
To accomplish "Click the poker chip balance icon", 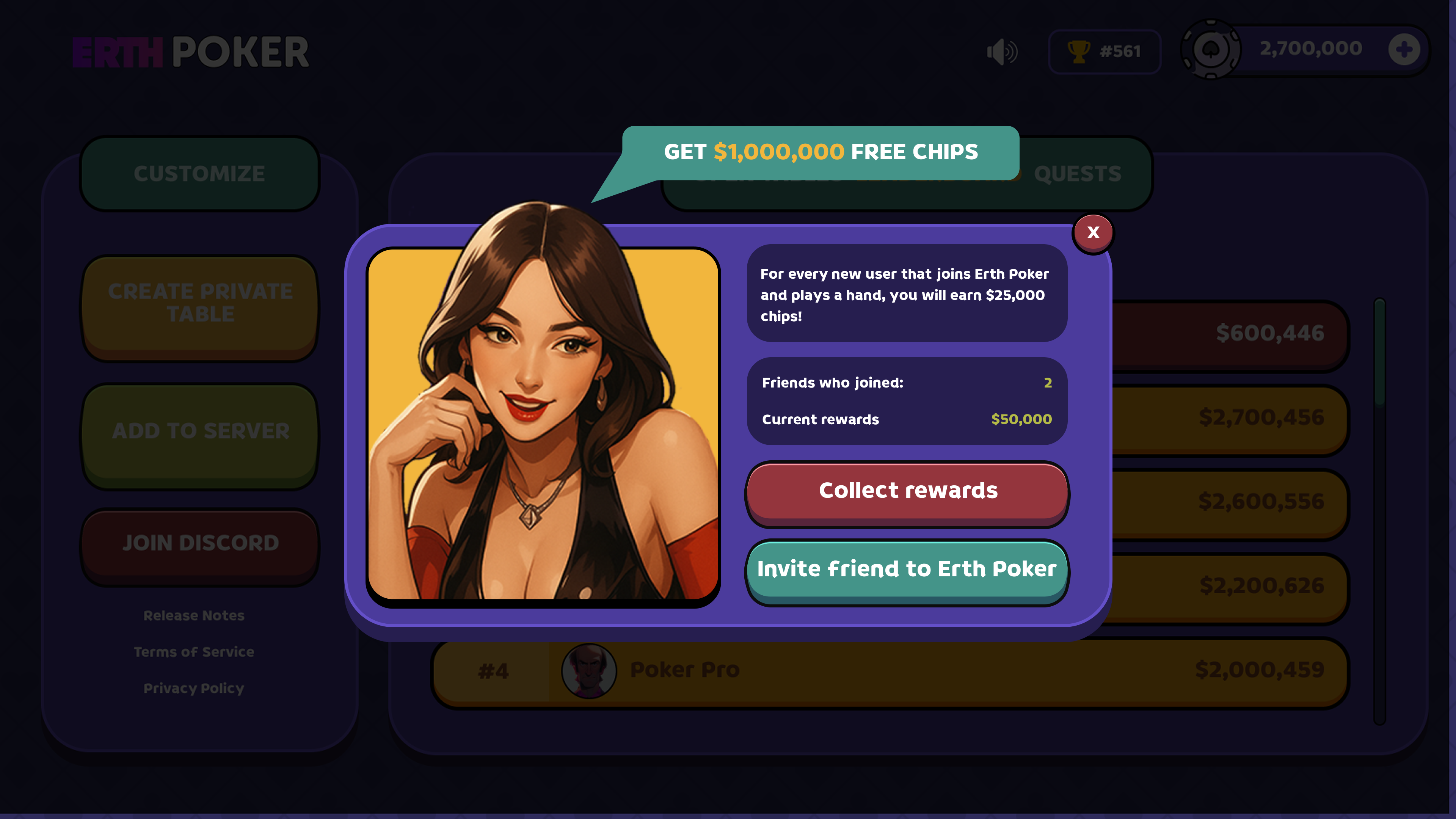I will click(x=1211, y=49).
